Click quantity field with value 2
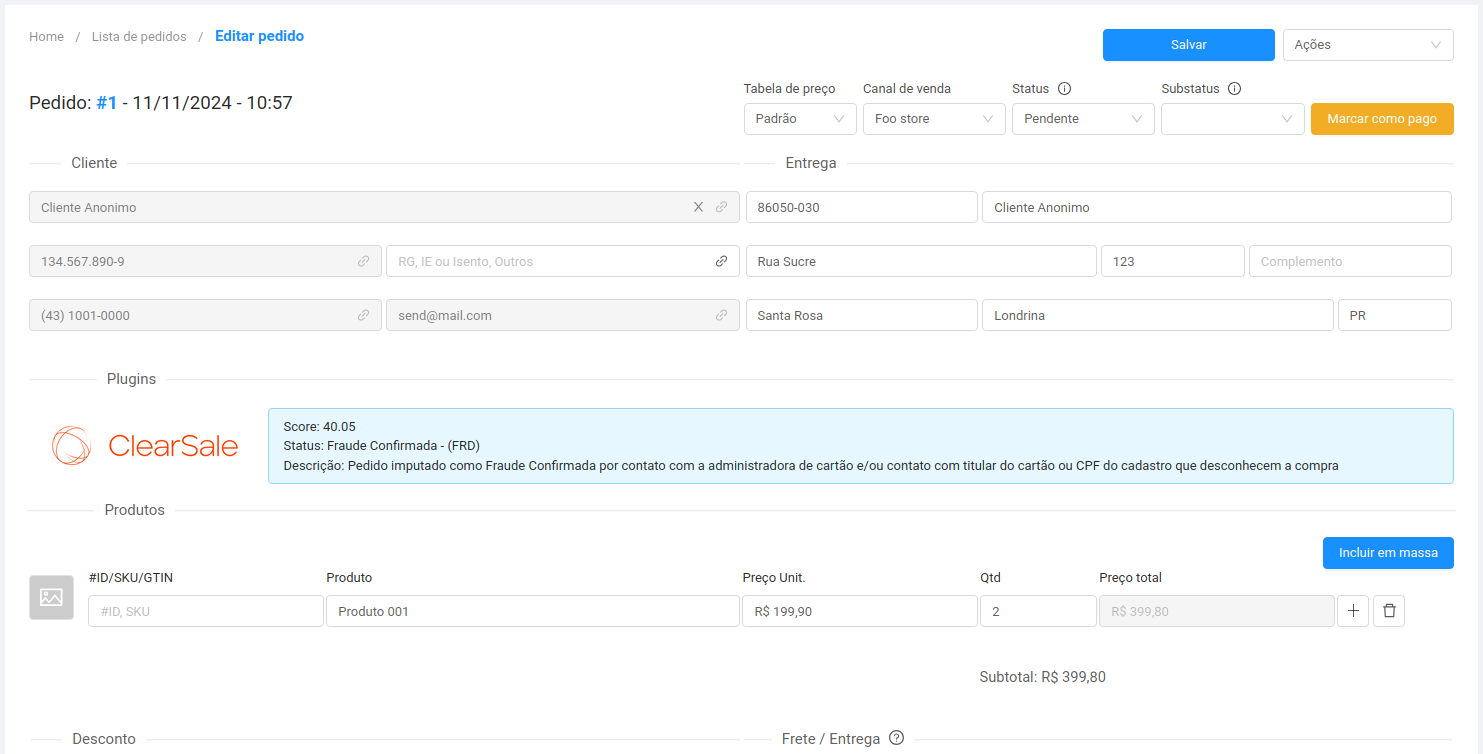 click(1038, 611)
